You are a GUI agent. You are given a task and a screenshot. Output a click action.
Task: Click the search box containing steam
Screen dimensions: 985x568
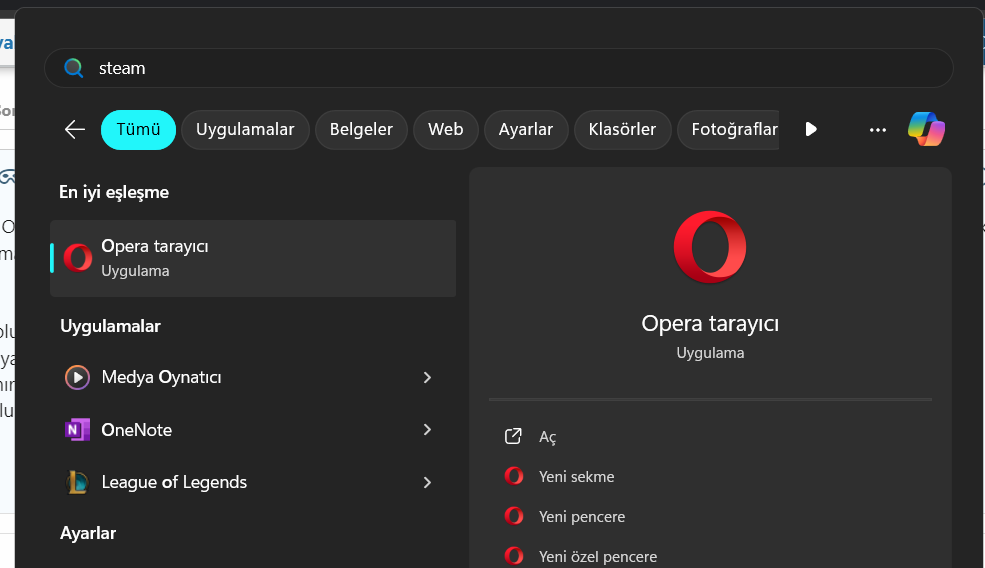pos(500,68)
